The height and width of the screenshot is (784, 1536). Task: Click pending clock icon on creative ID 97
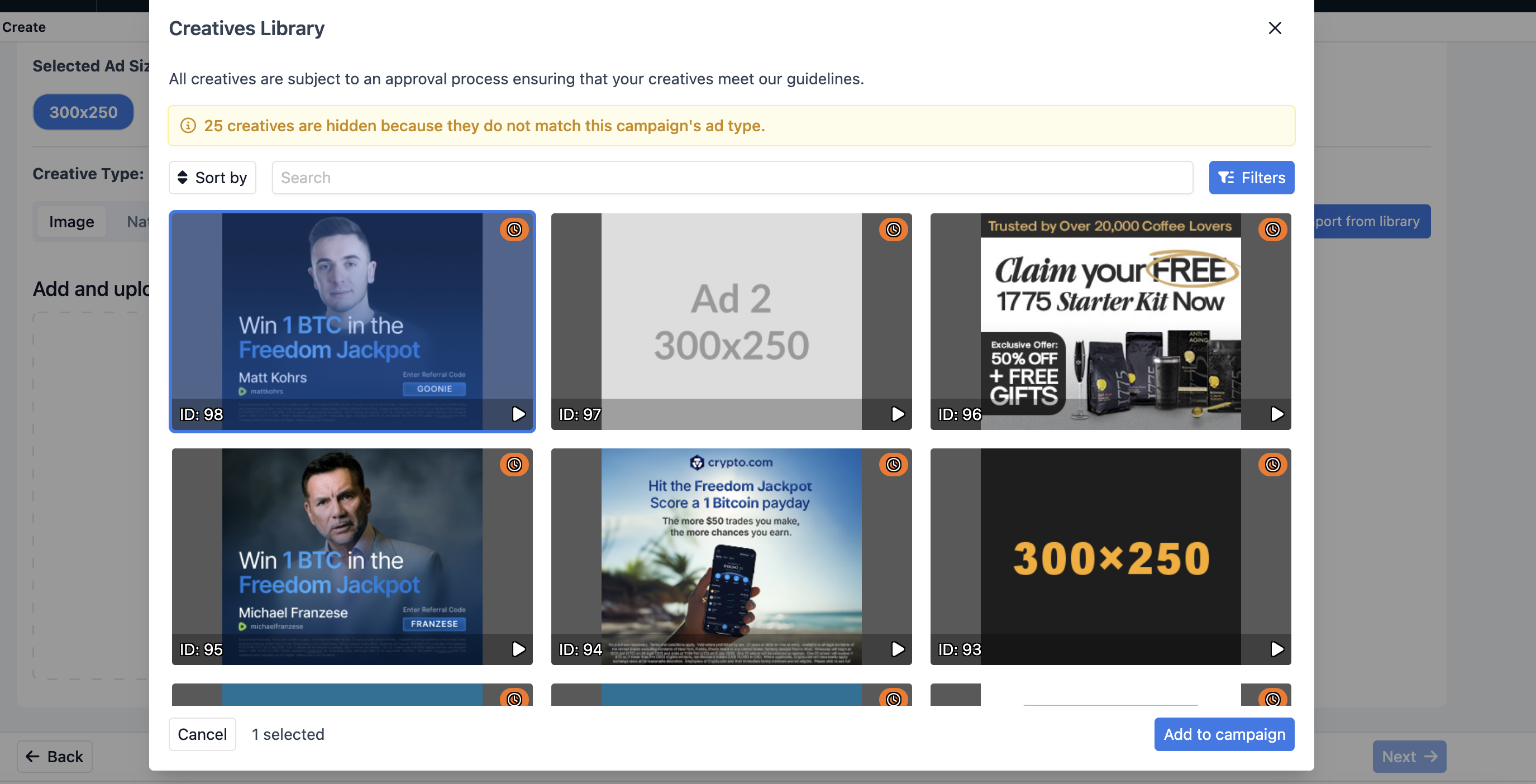pyautogui.click(x=893, y=230)
